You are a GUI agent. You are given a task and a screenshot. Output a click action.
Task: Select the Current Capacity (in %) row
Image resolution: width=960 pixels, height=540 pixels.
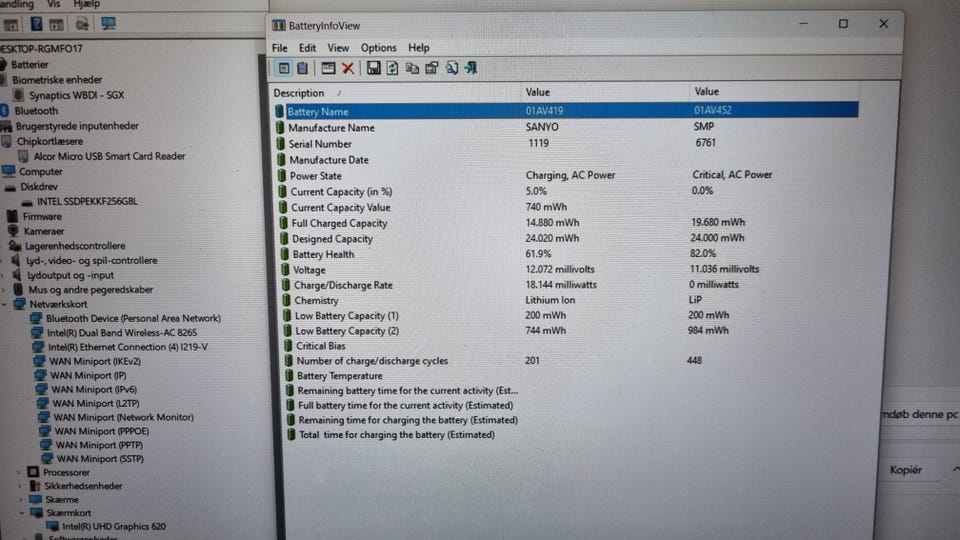point(566,191)
